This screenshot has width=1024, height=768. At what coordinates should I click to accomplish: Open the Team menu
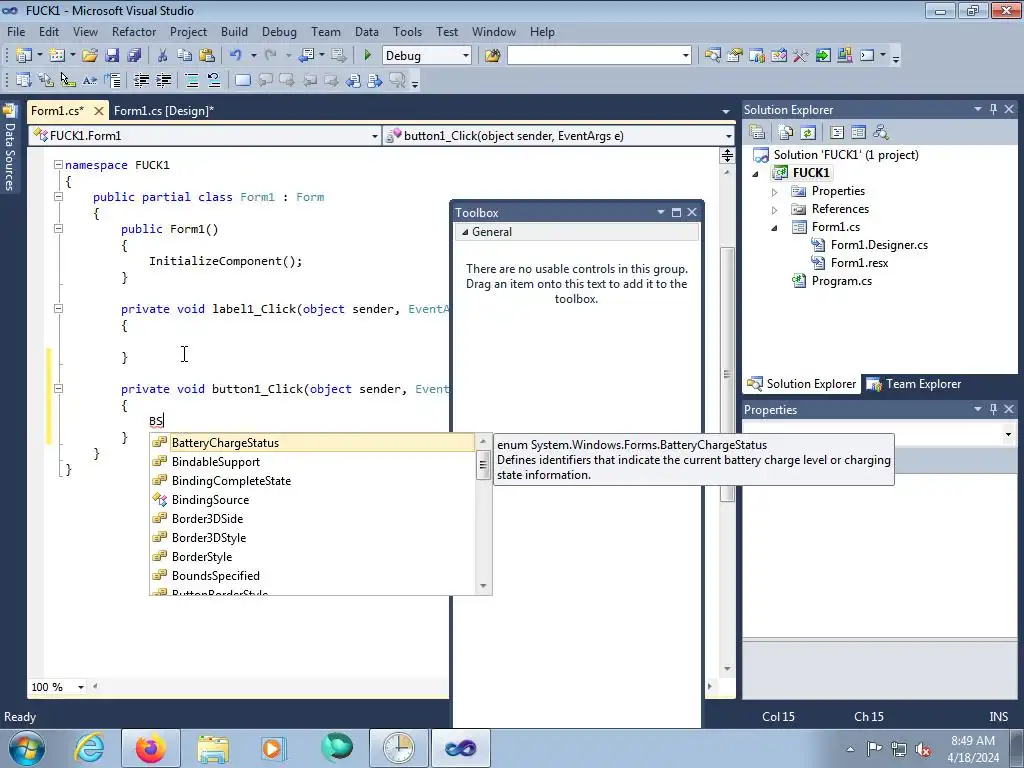(x=326, y=31)
